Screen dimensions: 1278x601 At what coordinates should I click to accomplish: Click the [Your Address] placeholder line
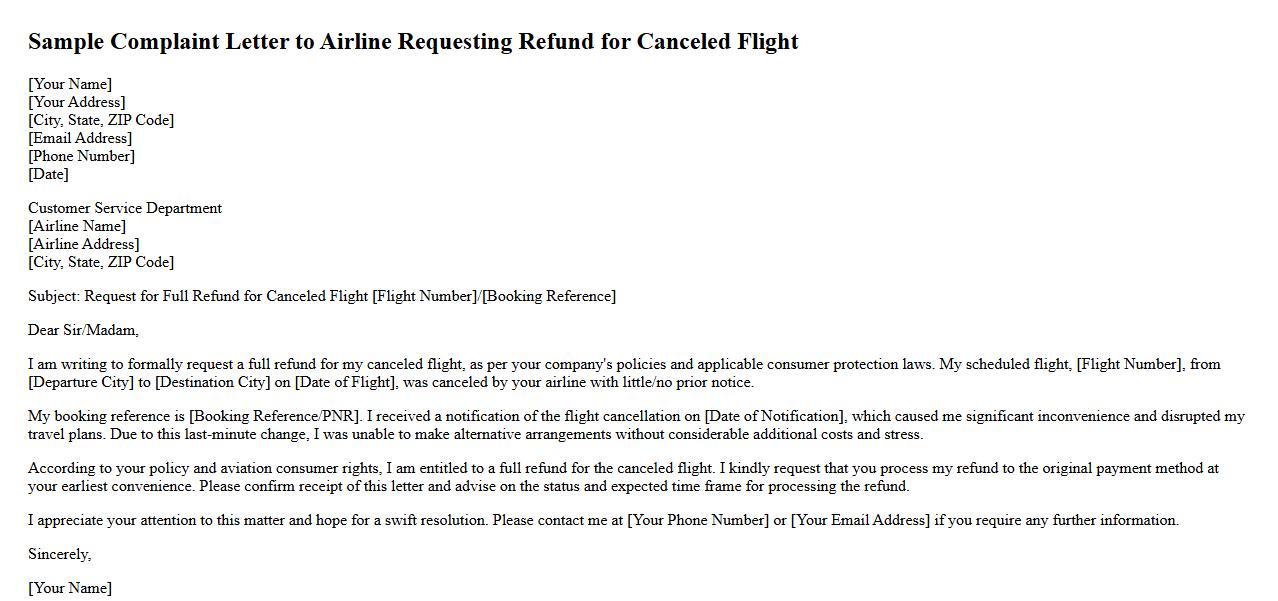[x=76, y=102]
